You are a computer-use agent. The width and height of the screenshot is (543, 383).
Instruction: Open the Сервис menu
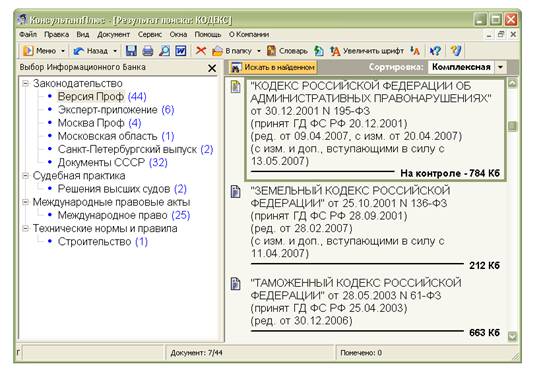[x=150, y=35]
